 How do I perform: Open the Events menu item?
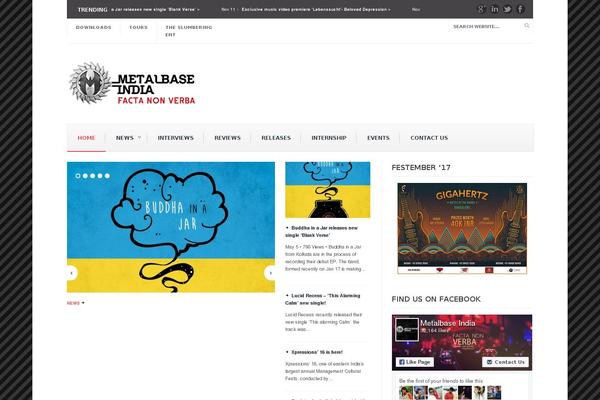(x=378, y=138)
